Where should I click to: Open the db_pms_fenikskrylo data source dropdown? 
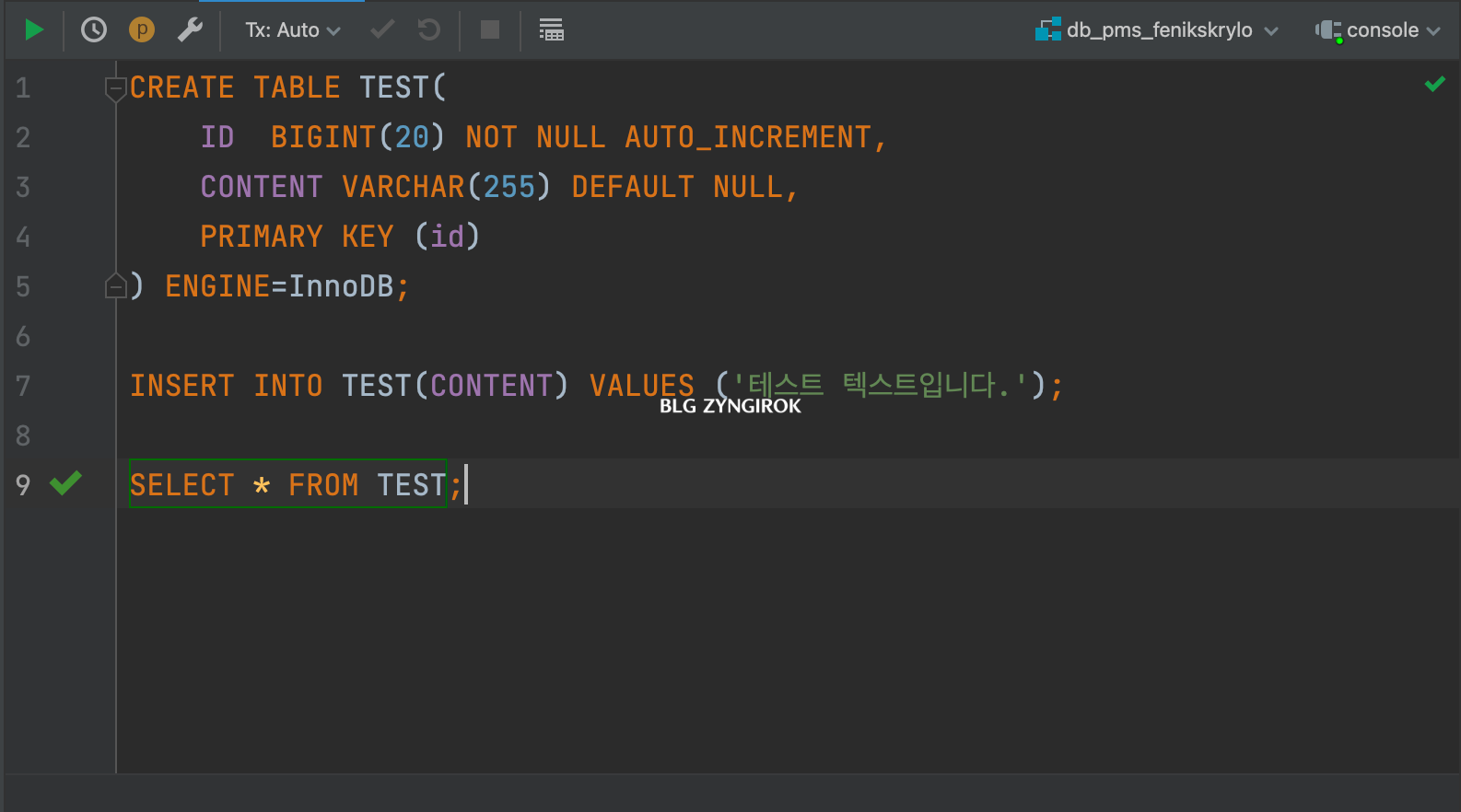tap(1157, 30)
